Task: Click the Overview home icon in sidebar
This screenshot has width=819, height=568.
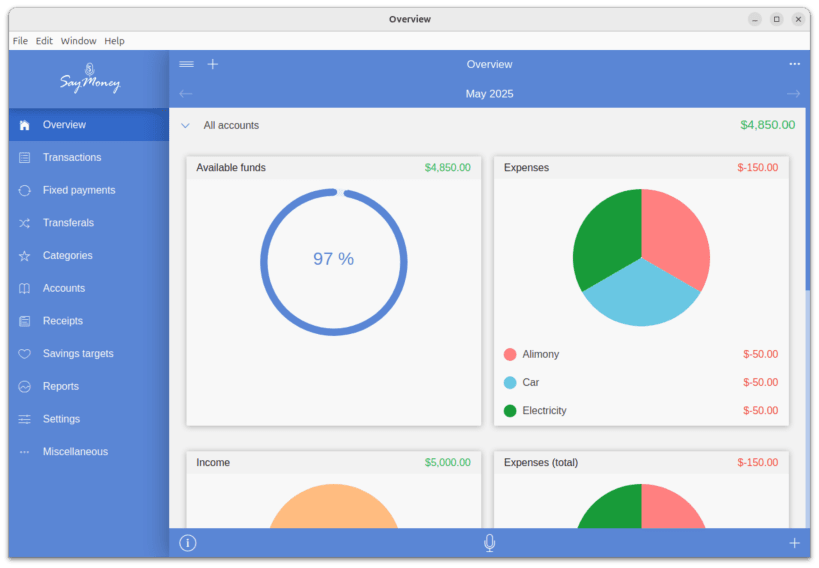Action: (24, 125)
